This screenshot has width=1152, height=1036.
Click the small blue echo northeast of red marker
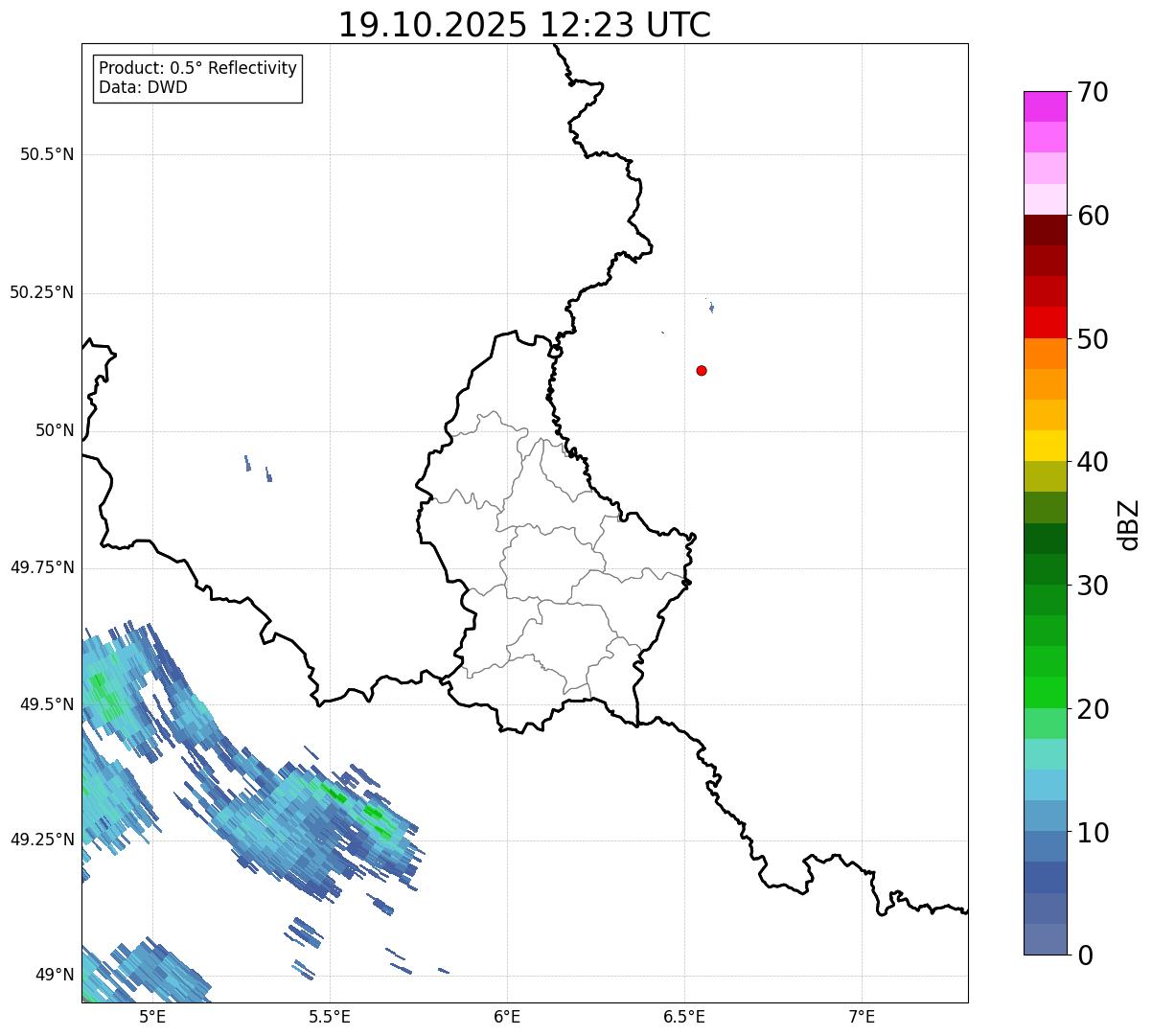[x=711, y=306]
